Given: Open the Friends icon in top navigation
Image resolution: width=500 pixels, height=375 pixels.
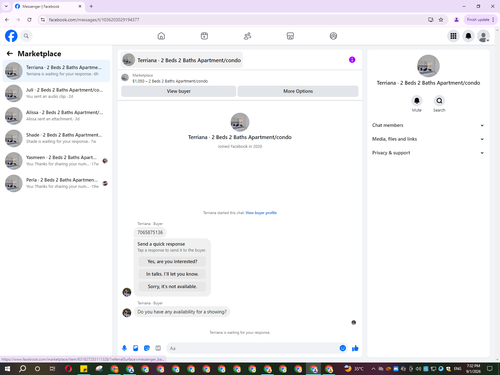Looking at the screenshot, I should tap(247, 36).
